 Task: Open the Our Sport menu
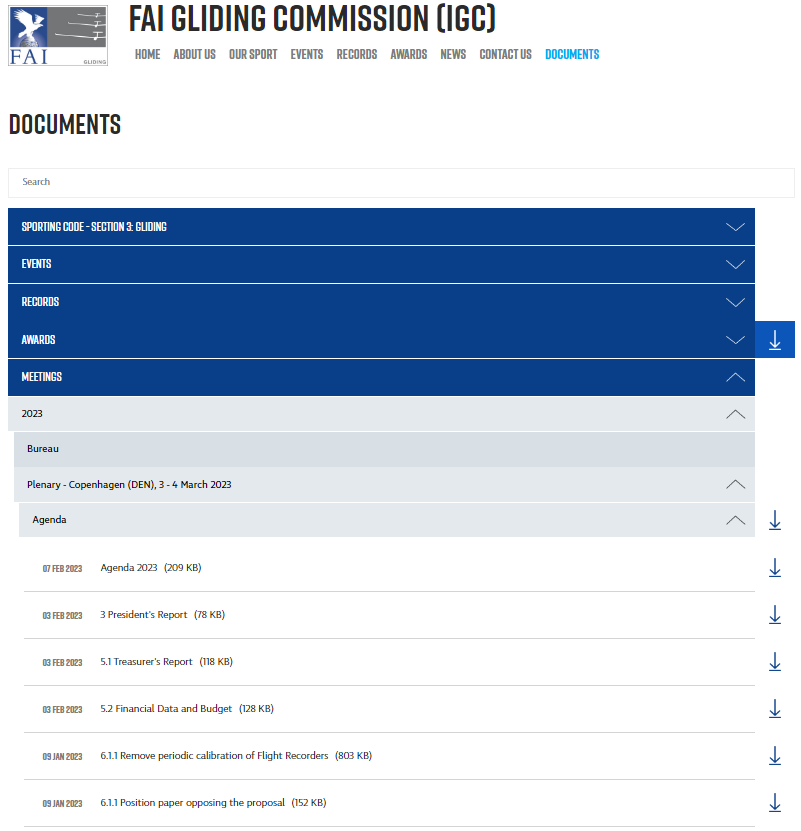point(253,54)
